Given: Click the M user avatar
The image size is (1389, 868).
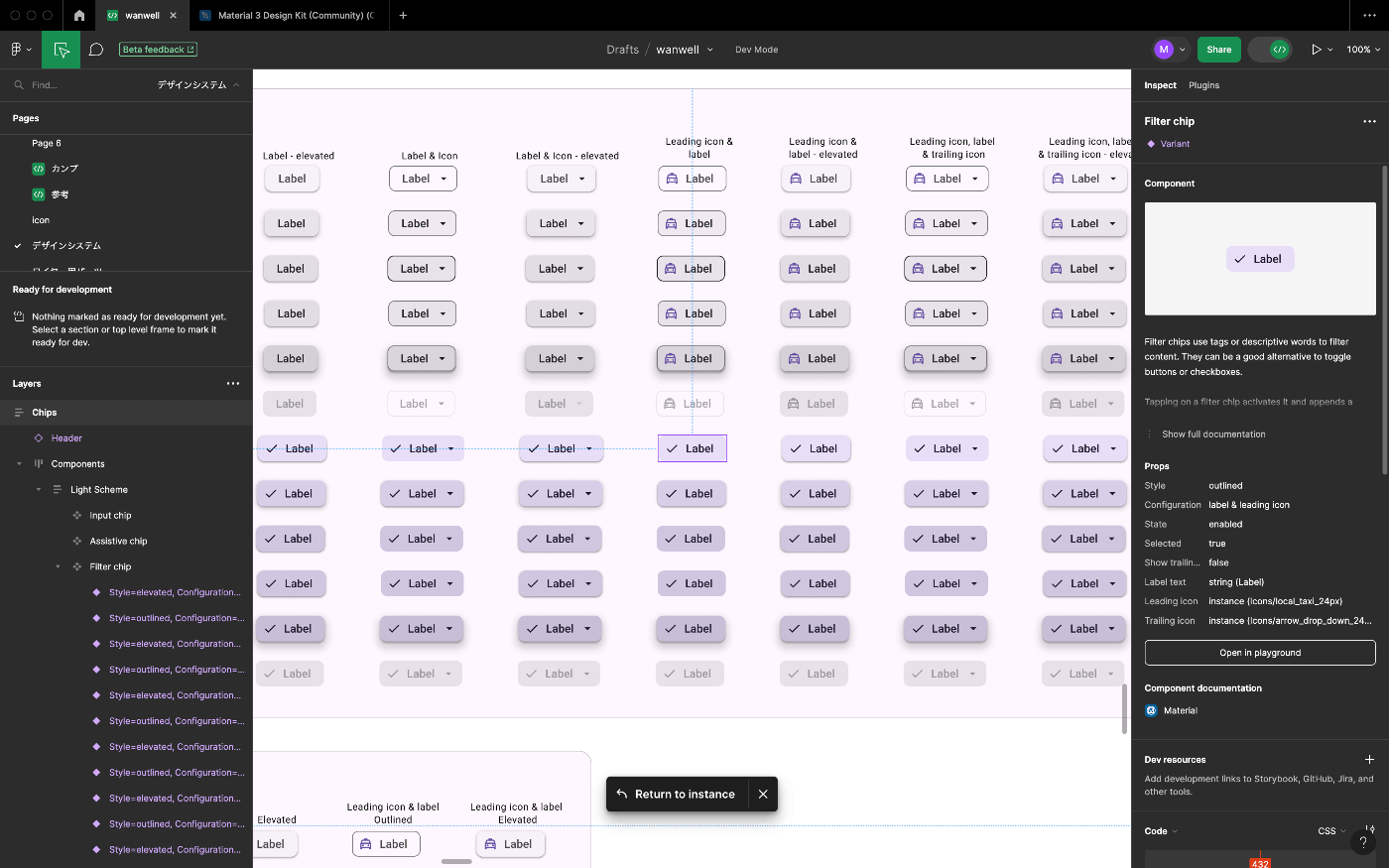Looking at the screenshot, I should click(x=1164, y=50).
